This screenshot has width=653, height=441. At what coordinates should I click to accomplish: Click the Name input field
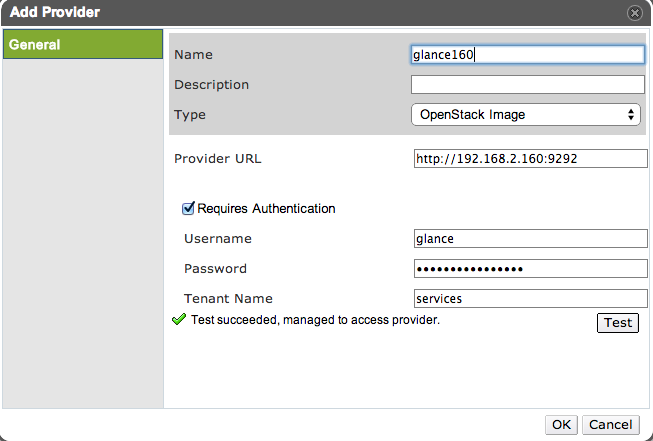coord(528,55)
